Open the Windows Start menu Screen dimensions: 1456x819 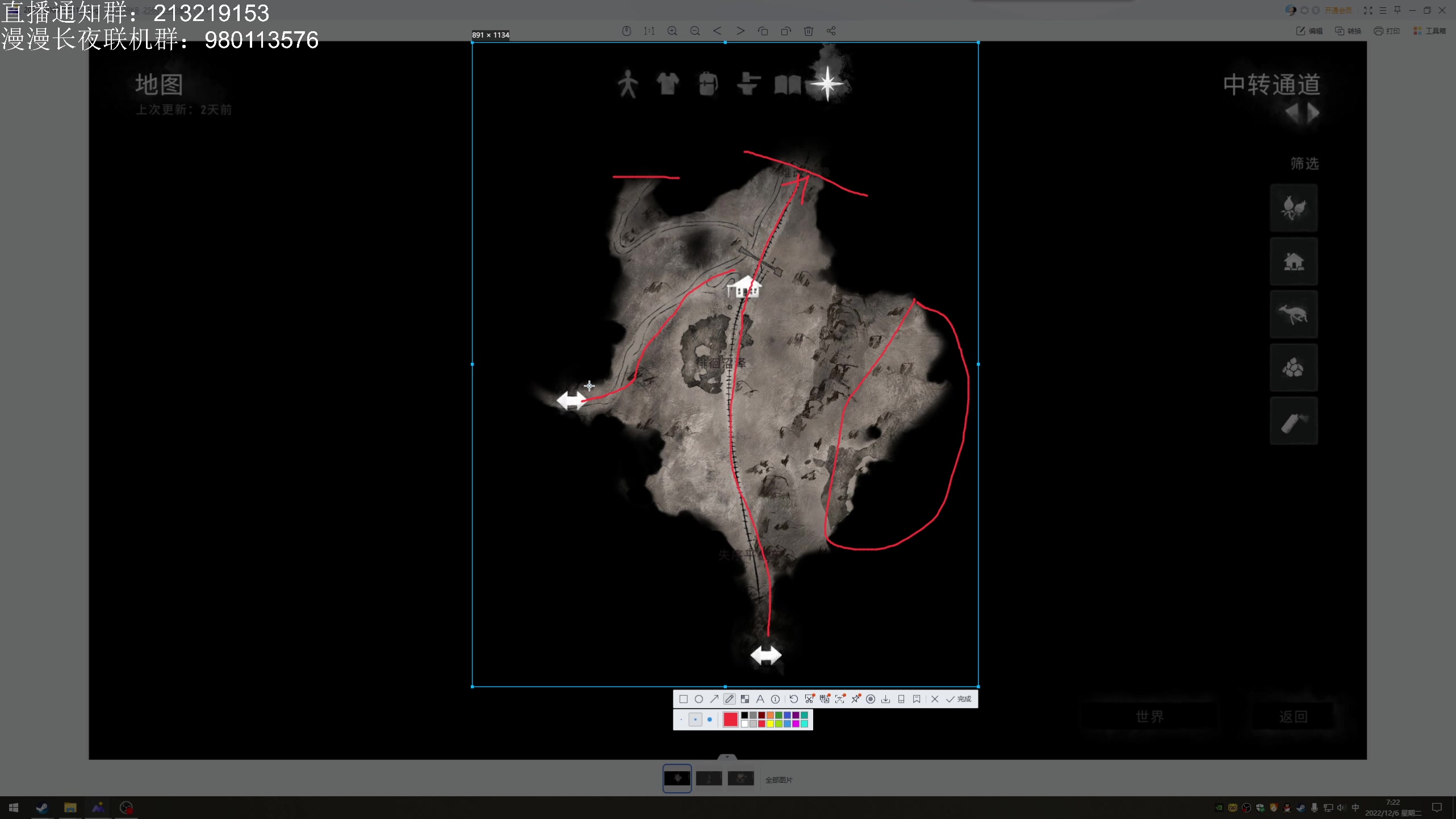(x=14, y=807)
